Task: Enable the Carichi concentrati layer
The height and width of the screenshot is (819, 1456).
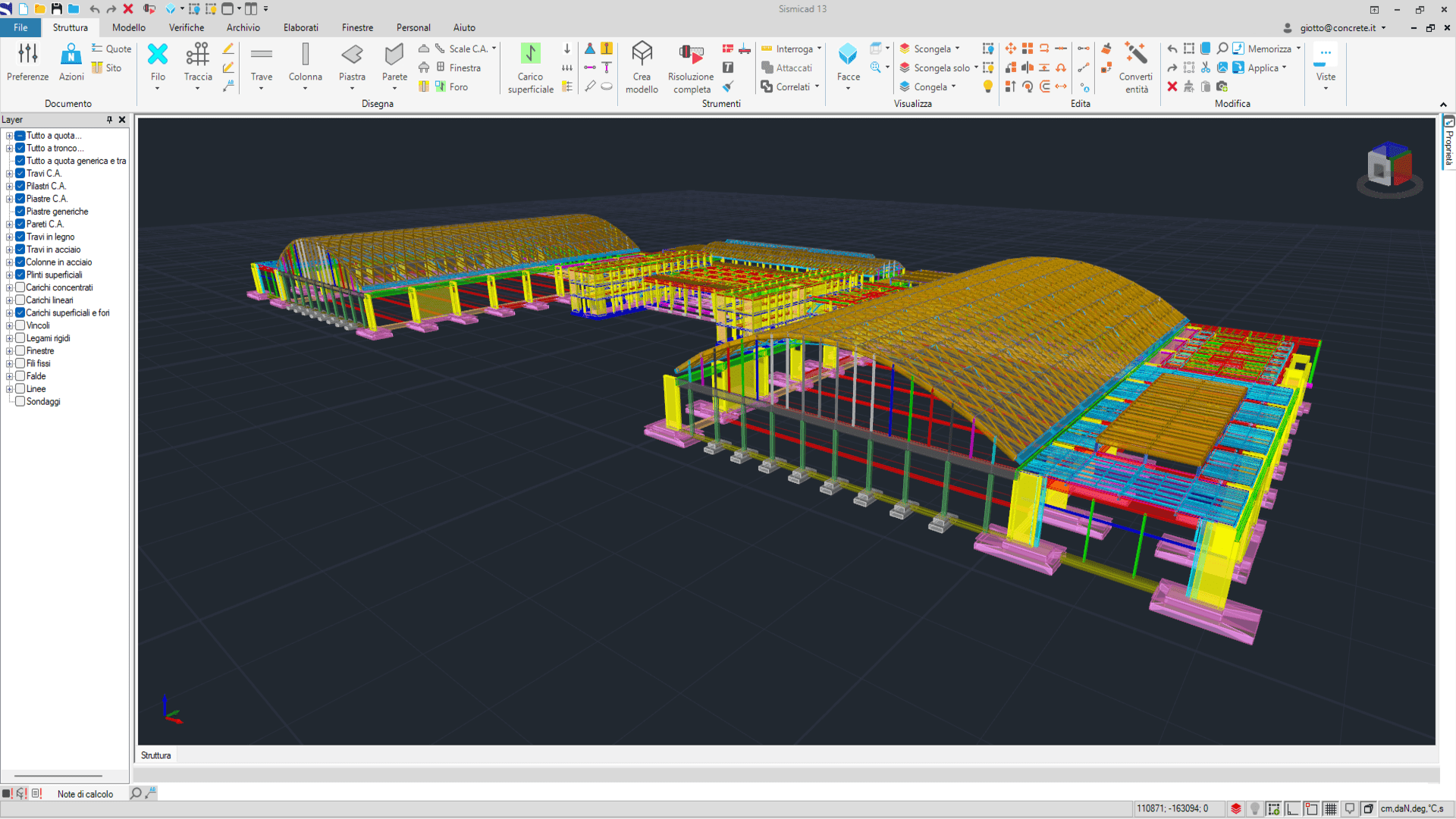Action: (20, 287)
